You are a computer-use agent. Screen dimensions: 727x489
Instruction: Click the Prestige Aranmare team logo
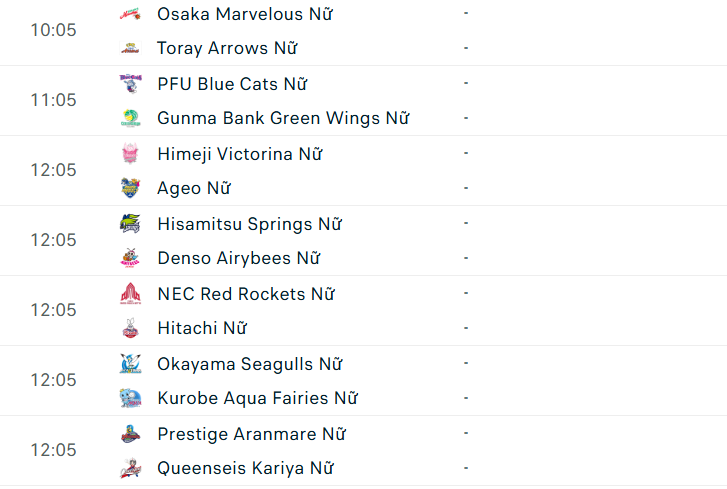point(130,434)
